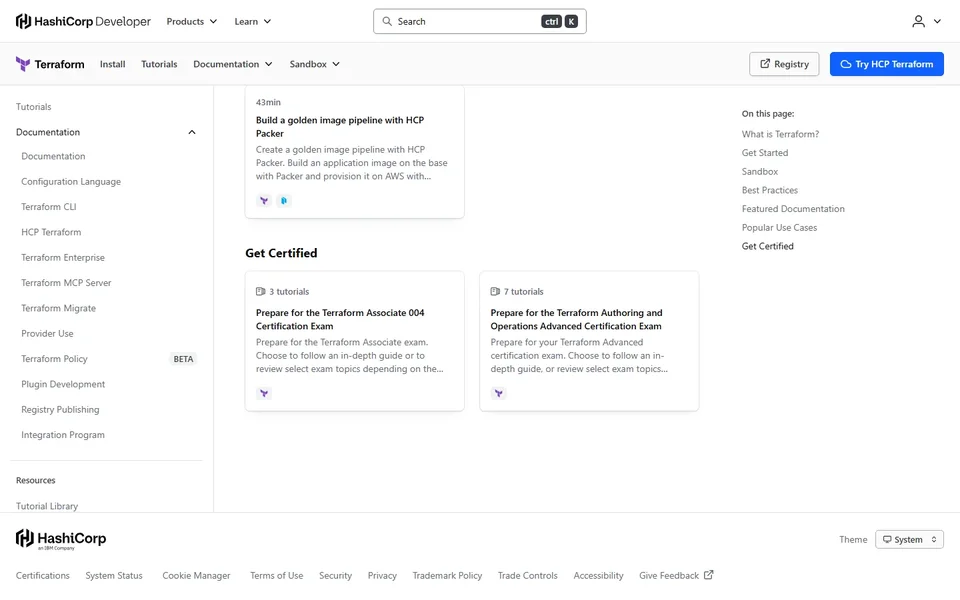Image resolution: width=960 pixels, height=600 pixels.
Task: Open Accessibility footer link
Action: tap(599, 576)
